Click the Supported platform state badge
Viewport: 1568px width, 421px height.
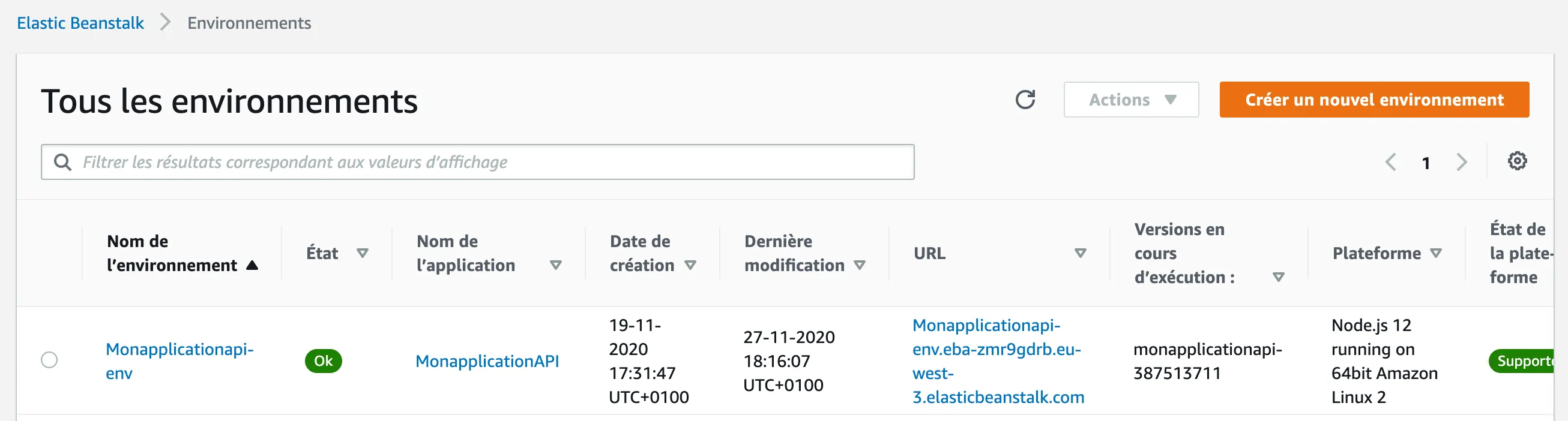point(1522,361)
